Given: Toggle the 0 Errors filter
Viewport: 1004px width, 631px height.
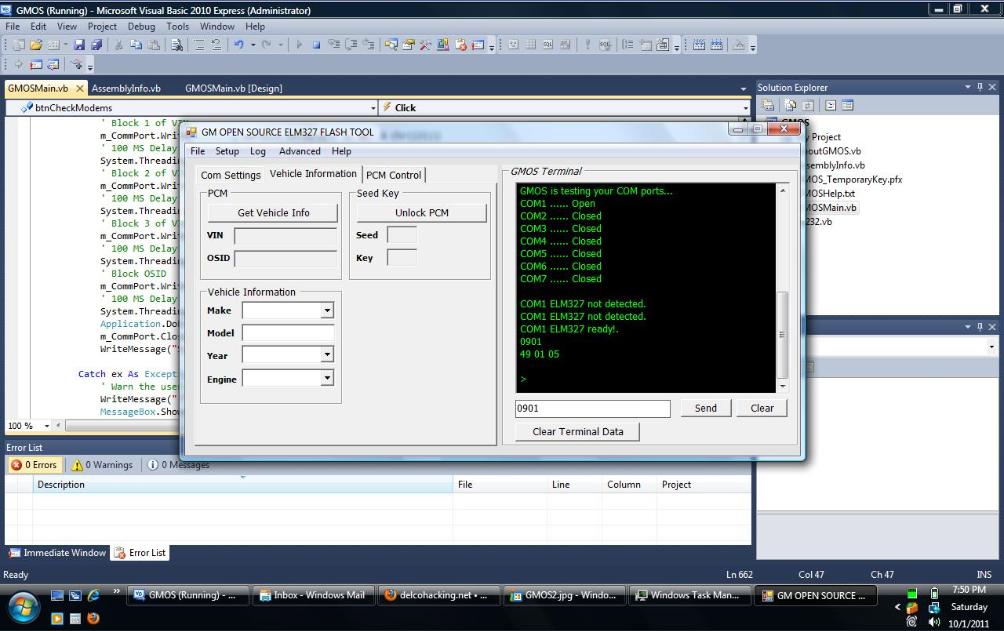Looking at the screenshot, I should (35, 465).
